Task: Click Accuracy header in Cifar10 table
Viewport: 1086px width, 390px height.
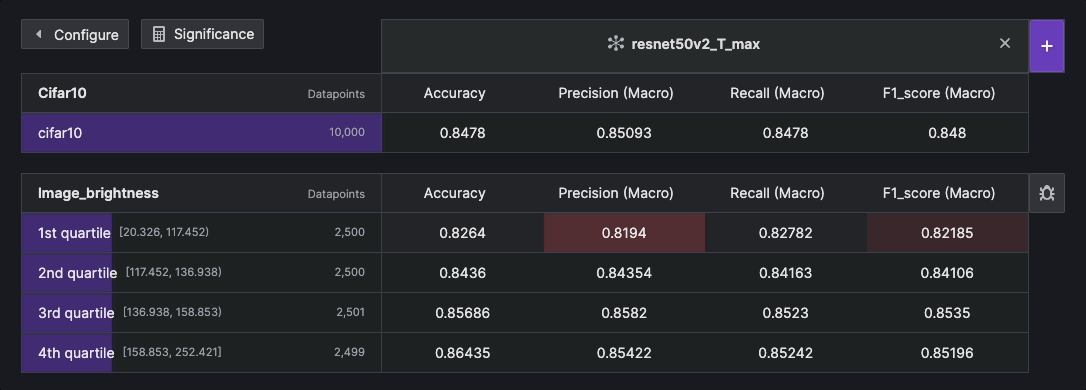Action: [454, 93]
